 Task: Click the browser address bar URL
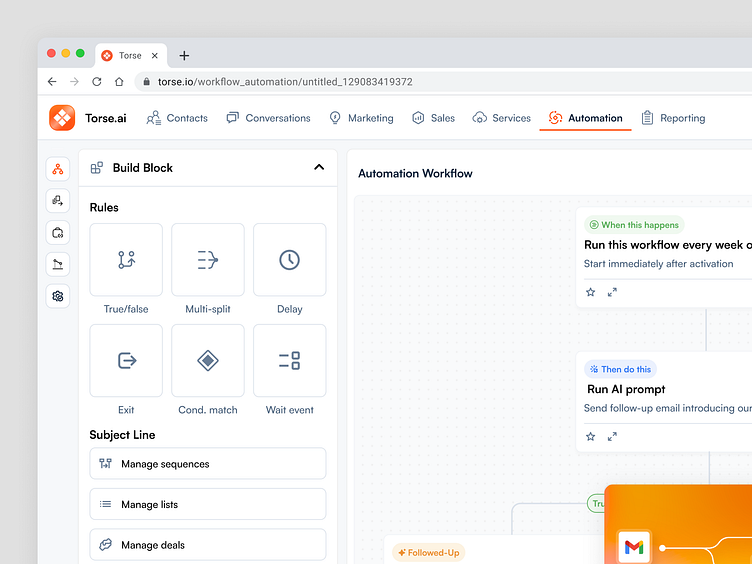[285, 82]
